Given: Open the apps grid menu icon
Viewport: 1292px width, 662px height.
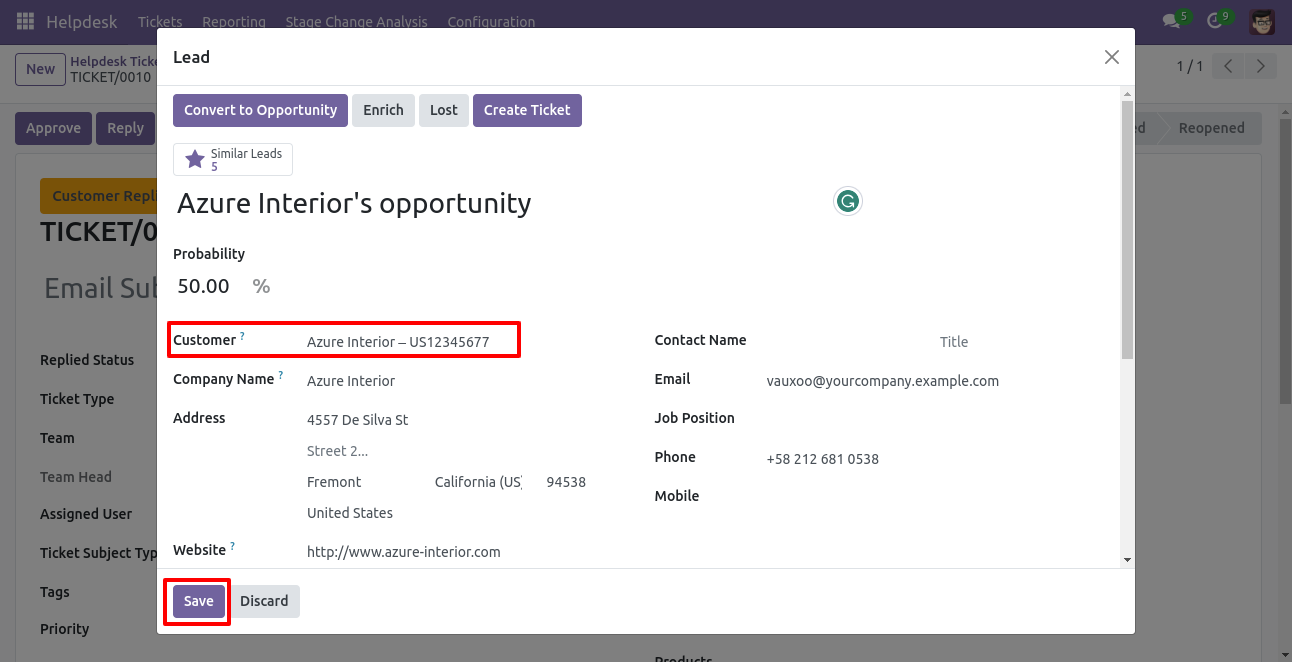Looking at the screenshot, I should pyautogui.click(x=26, y=21).
